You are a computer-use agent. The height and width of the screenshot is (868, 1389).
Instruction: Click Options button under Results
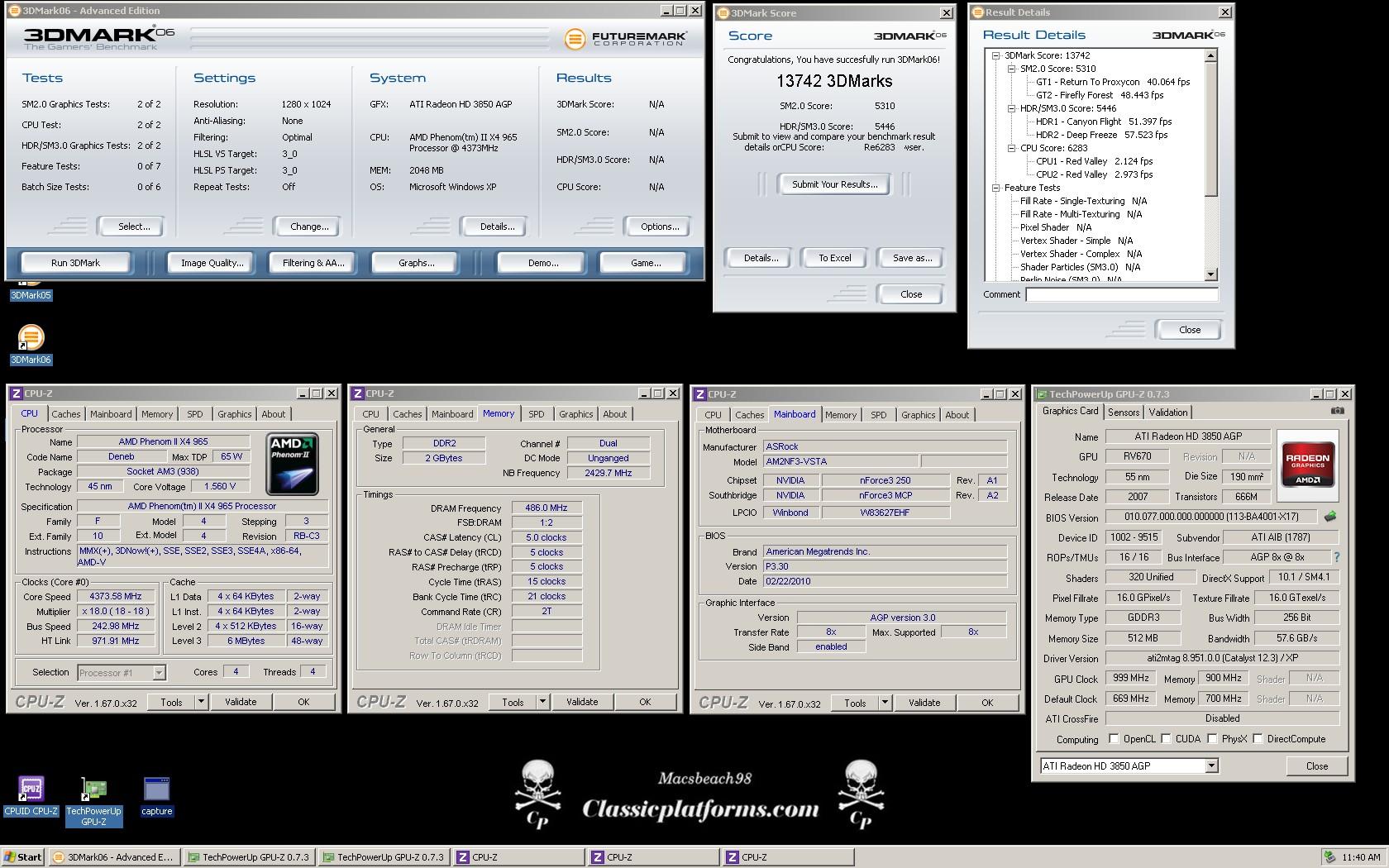click(x=660, y=227)
